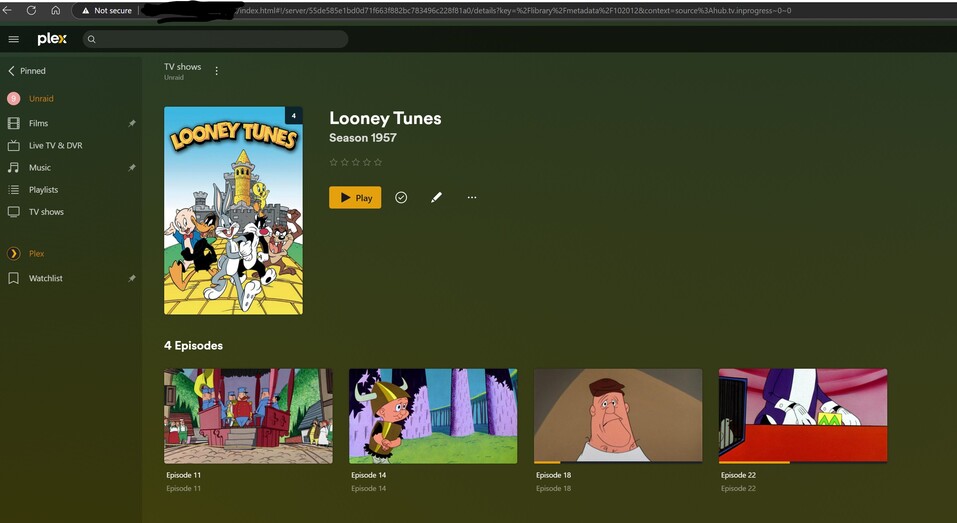Open the hamburger menu beside Plex logo
The image size is (957, 523).
tap(13, 39)
